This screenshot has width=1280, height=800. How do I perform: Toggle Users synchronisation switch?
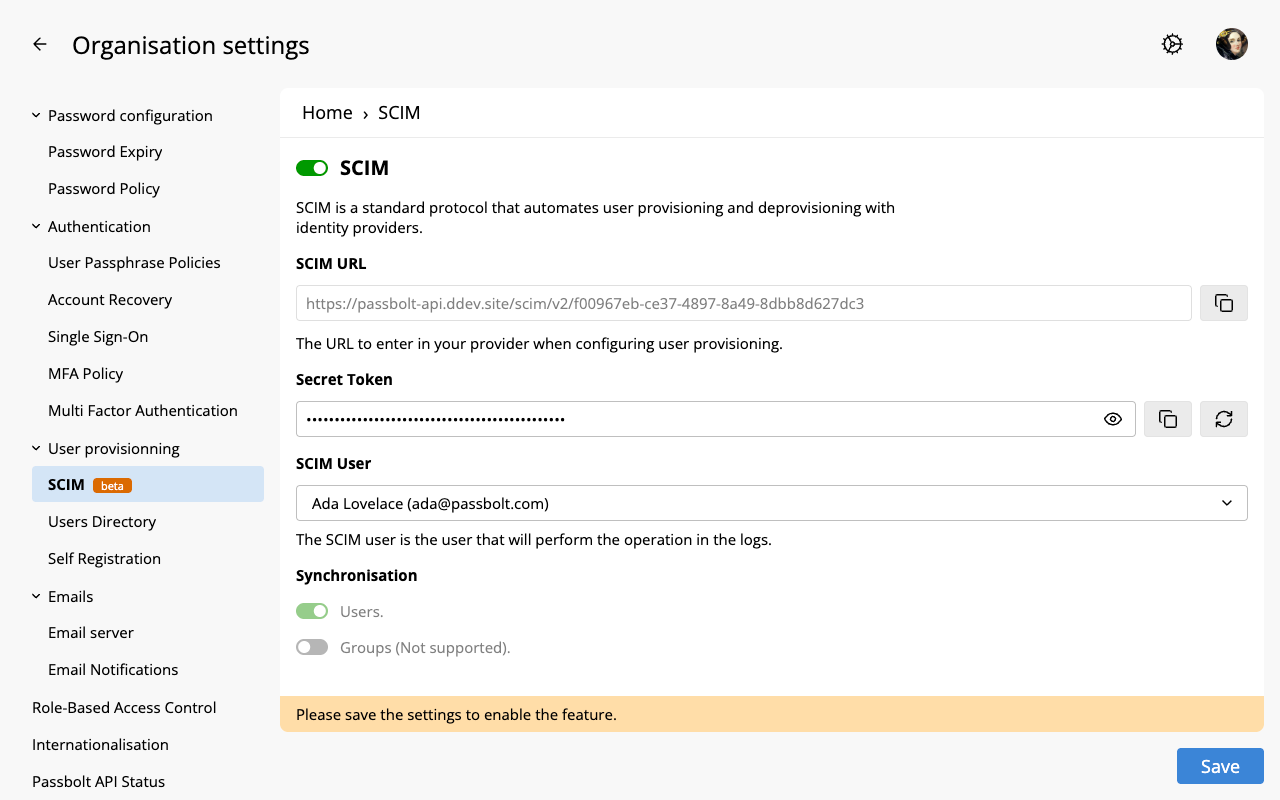312,611
